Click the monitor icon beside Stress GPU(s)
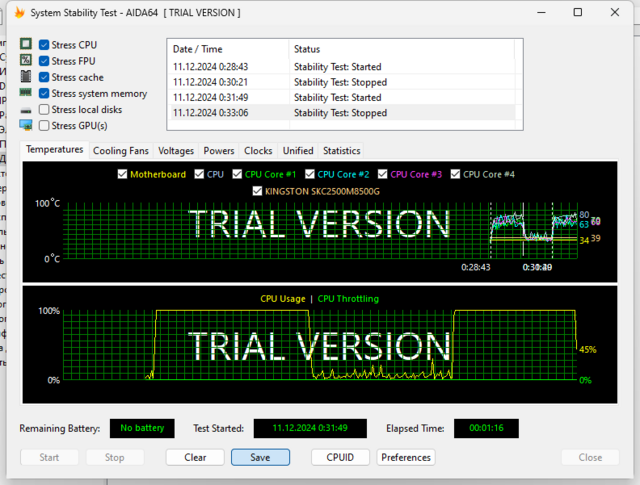Image resolution: width=640 pixels, height=485 pixels. 26,125
